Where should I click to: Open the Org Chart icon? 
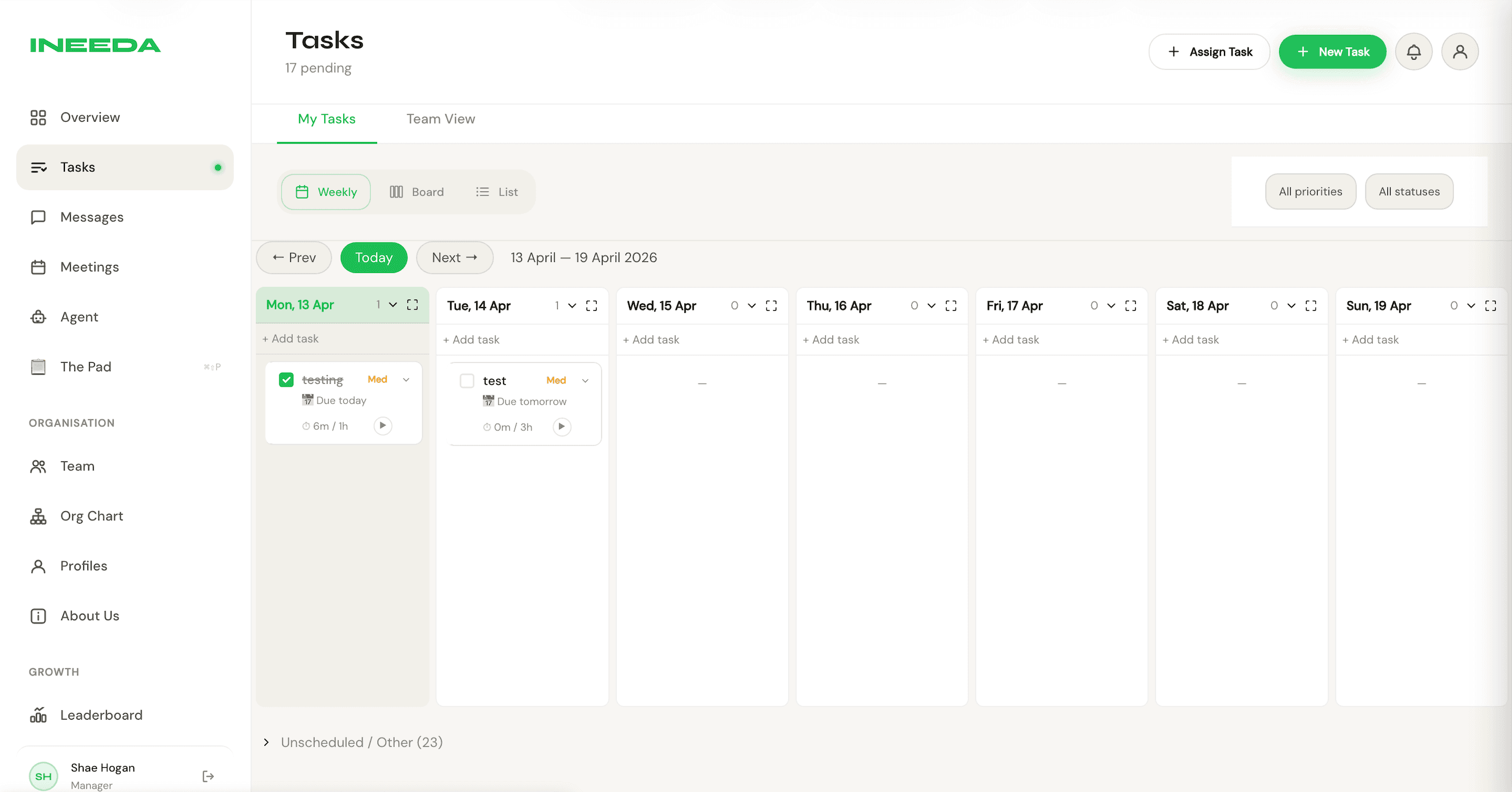37,516
